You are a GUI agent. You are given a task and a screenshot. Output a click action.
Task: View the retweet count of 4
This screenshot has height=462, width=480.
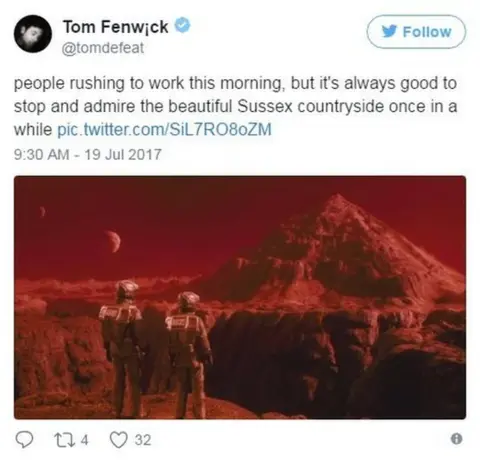pyautogui.click(x=85, y=440)
